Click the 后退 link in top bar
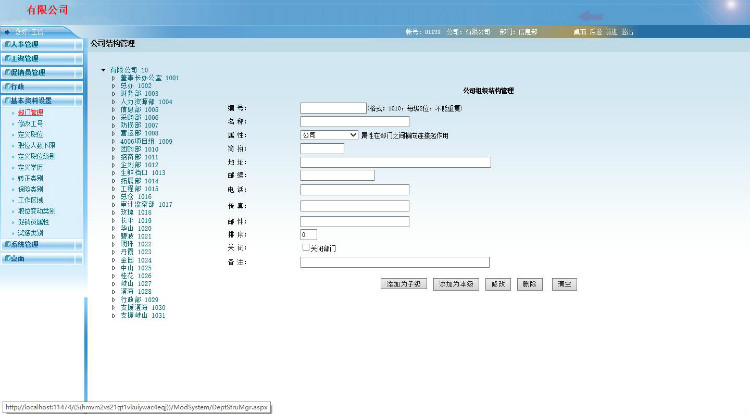This screenshot has height=414, width=750. tap(596, 32)
